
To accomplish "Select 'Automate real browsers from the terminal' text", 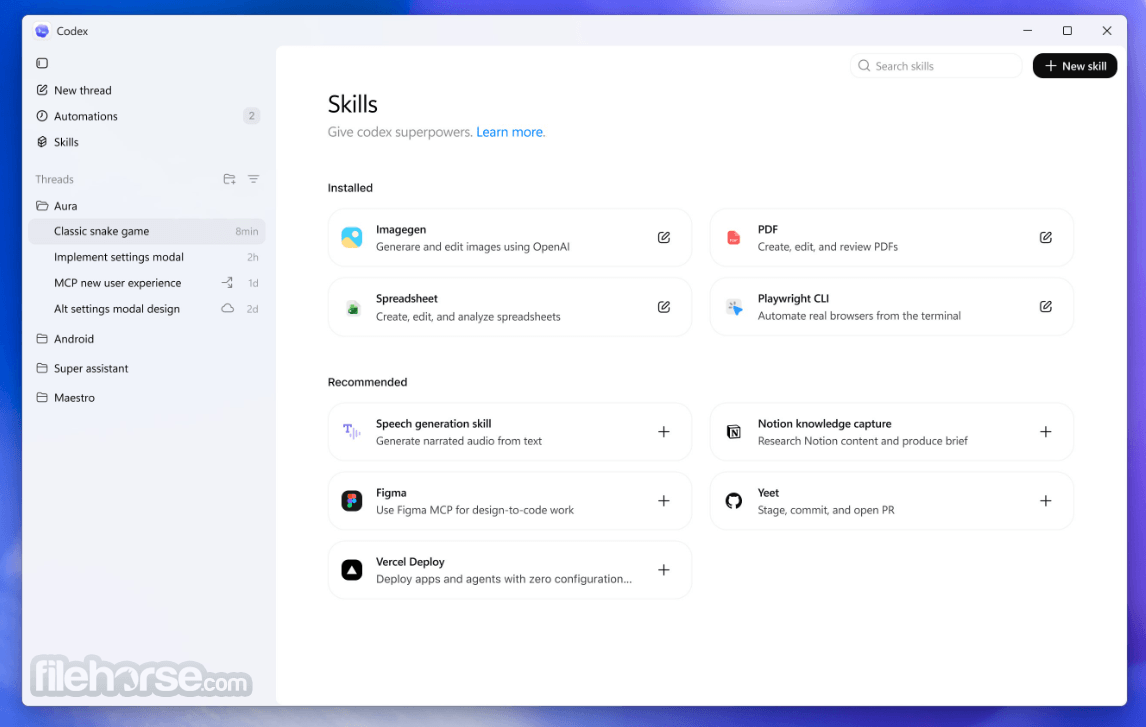I will 859,316.
